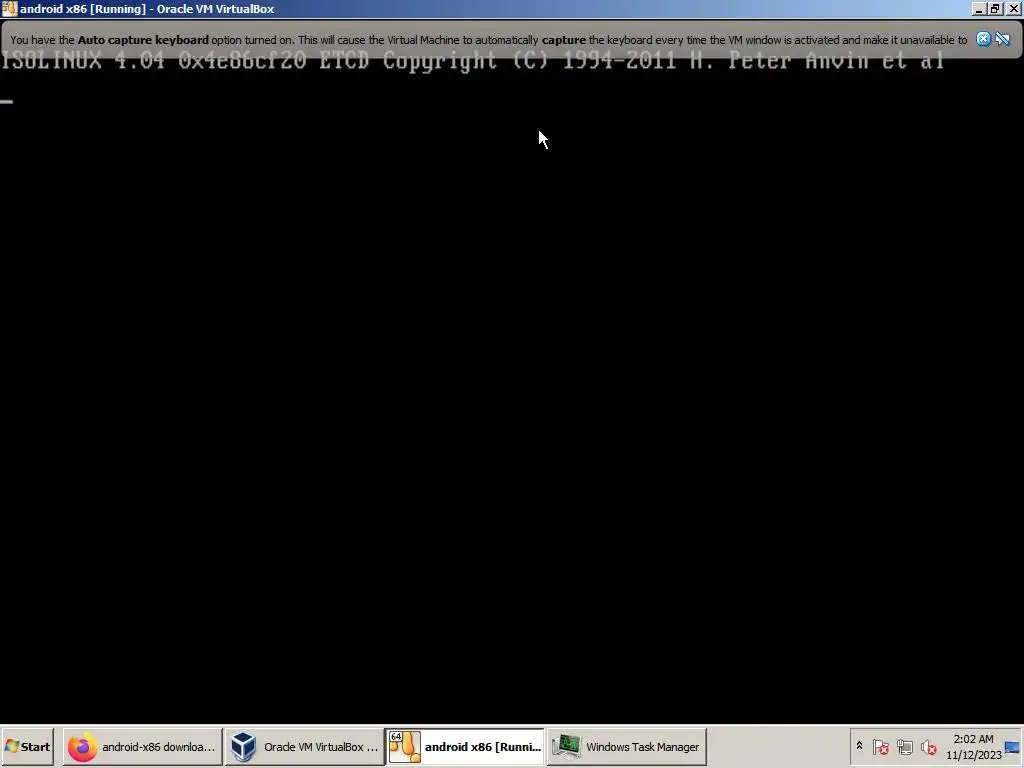The image size is (1024, 768).
Task: Restore down the VirtualBox VM window
Action: tap(995, 8)
